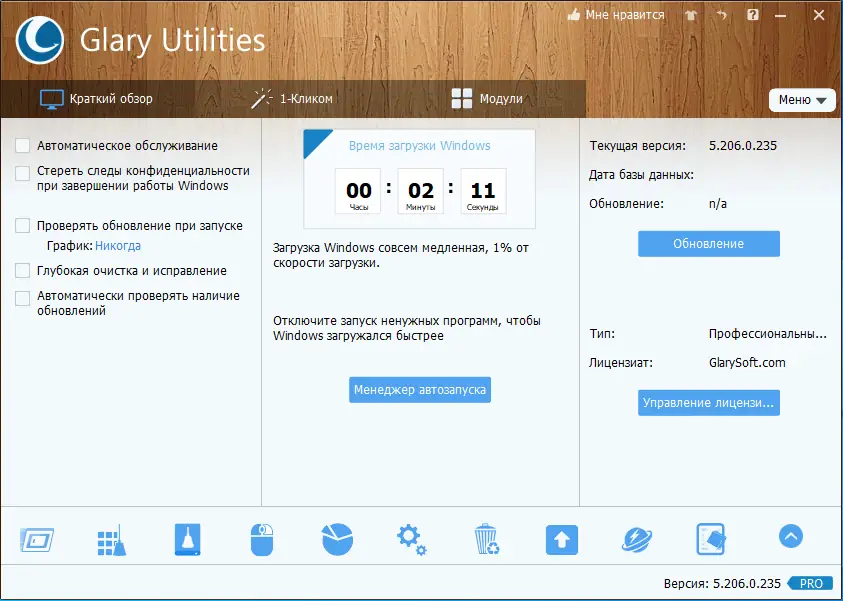The image size is (843, 601).
Task: Click the Glary Utilities crescent logo
Action: [x=40, y=40]
